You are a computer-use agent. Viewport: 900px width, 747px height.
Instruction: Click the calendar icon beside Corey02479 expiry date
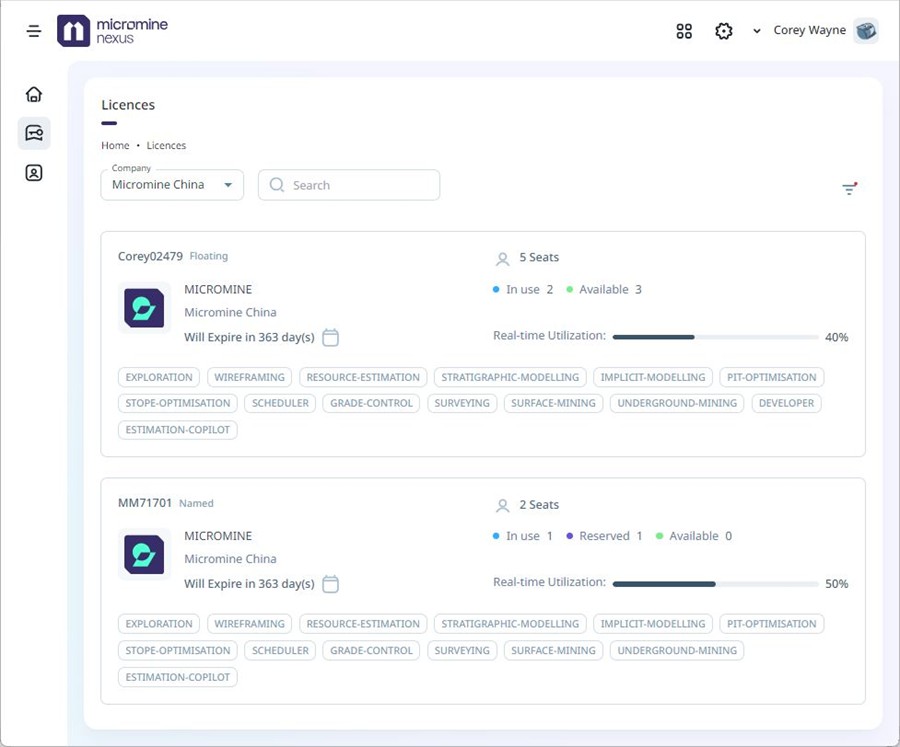(x=331, y=338)
